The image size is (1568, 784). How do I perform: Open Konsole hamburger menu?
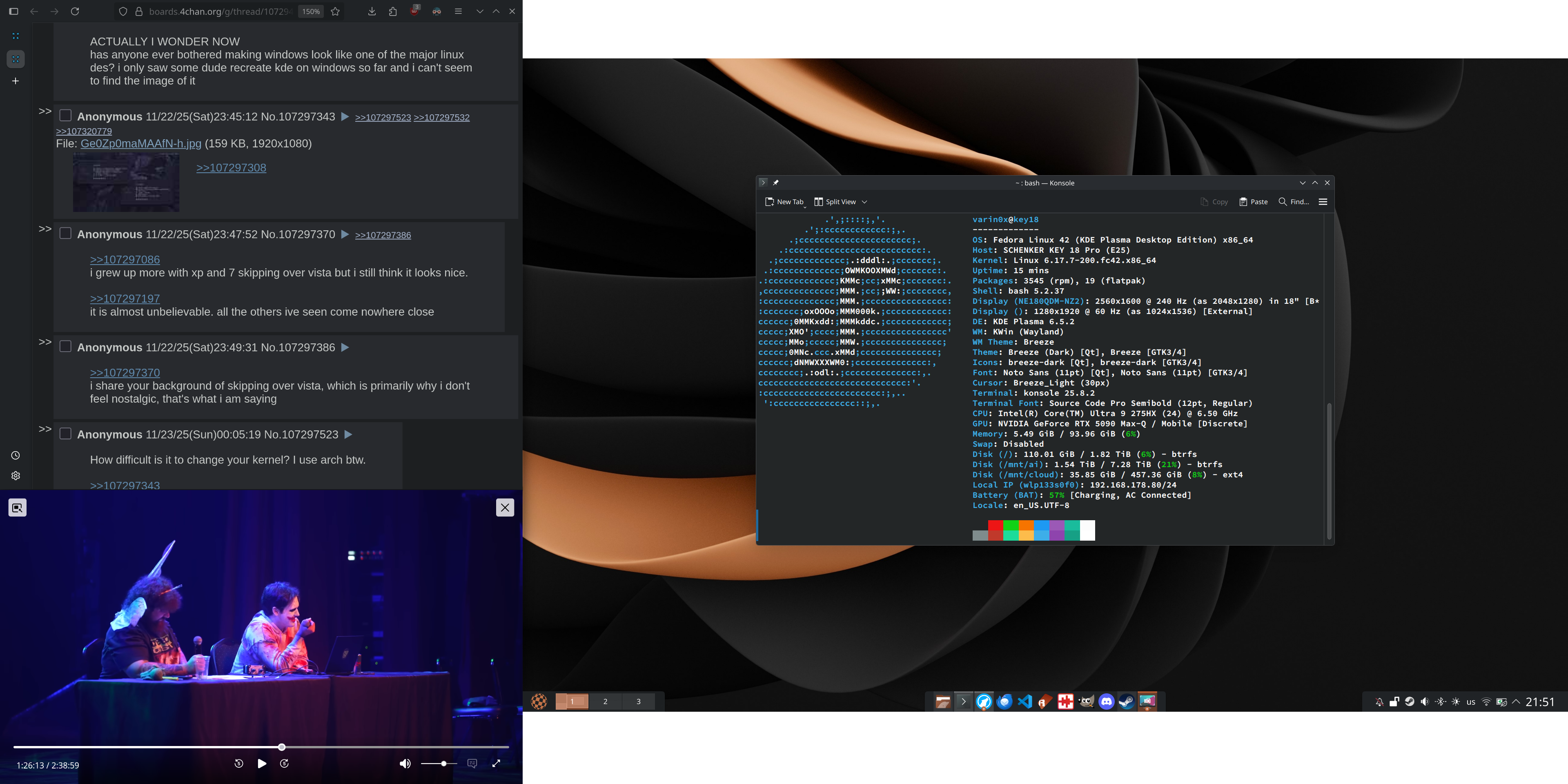pos(1323,201)
